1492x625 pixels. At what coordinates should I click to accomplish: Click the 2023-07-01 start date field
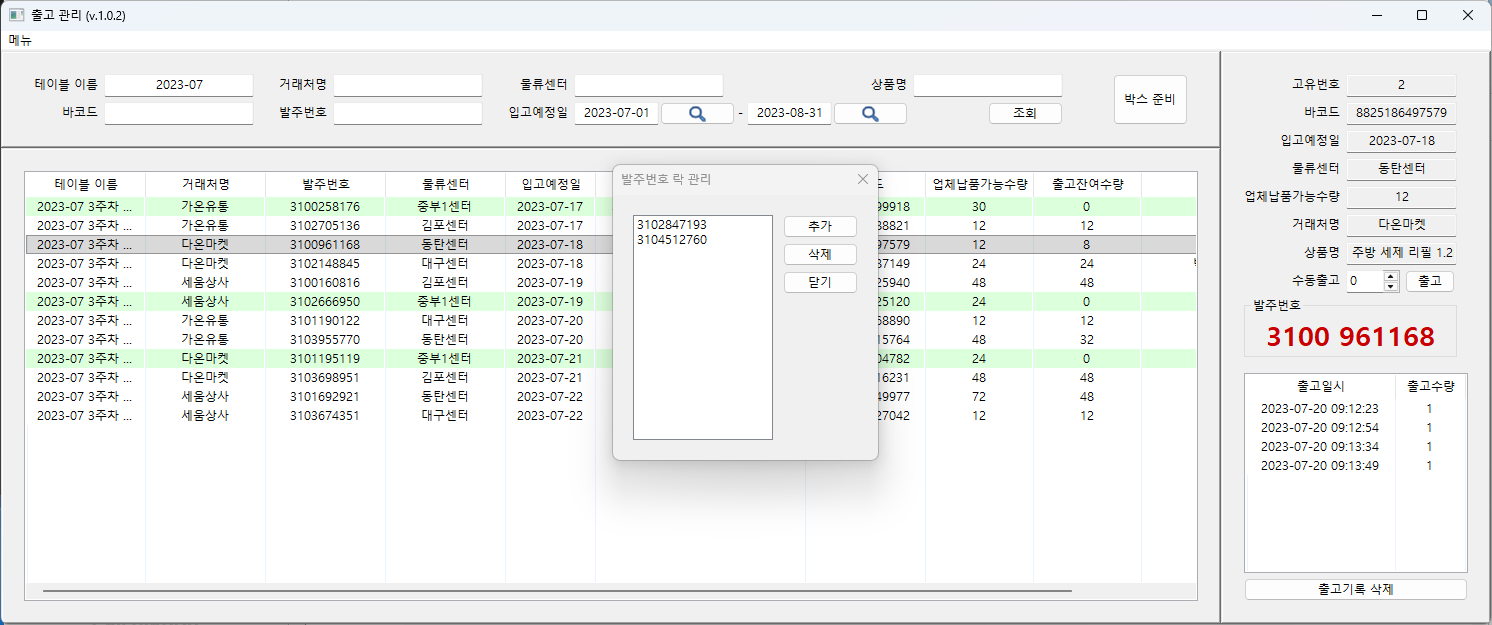[616, 113]
